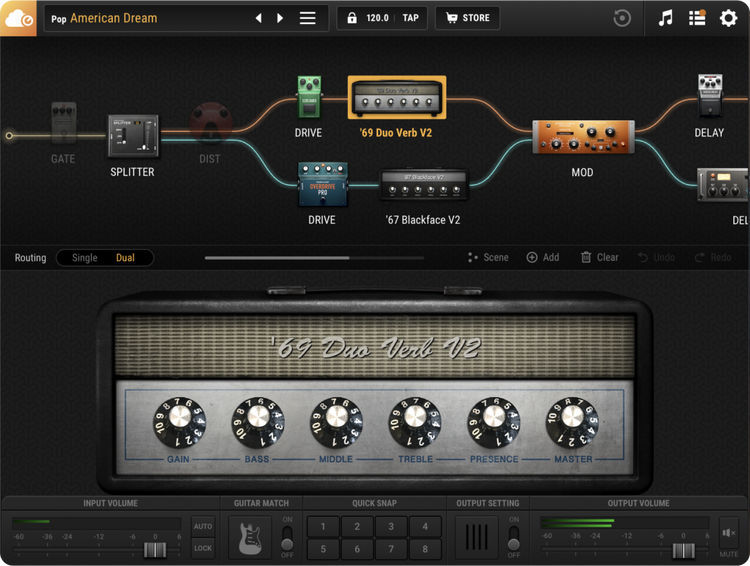Select Quick Snap slot 3

point(391,527)
